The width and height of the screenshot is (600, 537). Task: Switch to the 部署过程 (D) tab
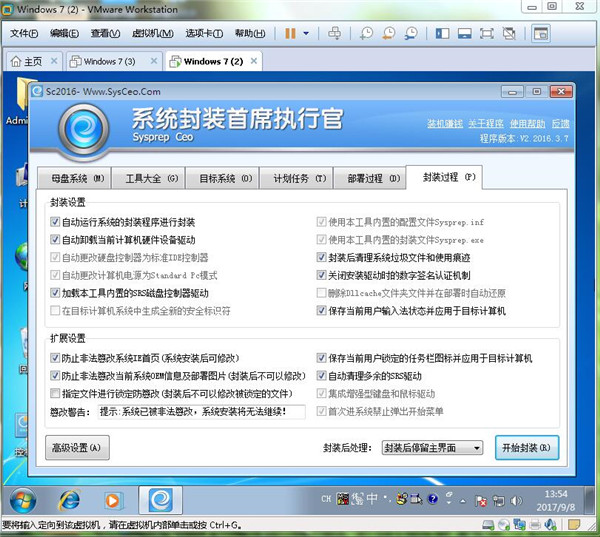370,178
